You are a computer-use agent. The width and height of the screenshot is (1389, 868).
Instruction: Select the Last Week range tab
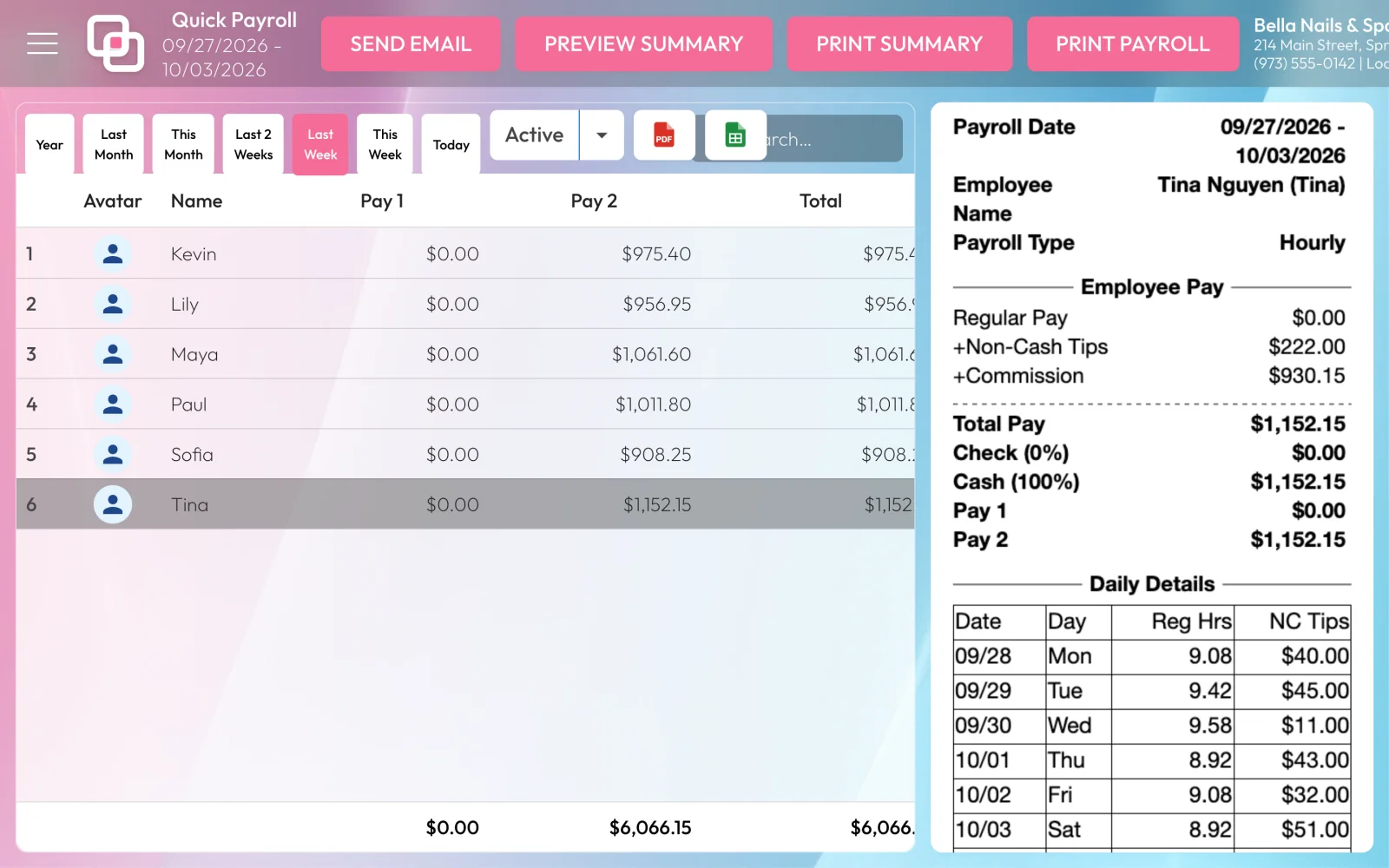tap(320, 145)
